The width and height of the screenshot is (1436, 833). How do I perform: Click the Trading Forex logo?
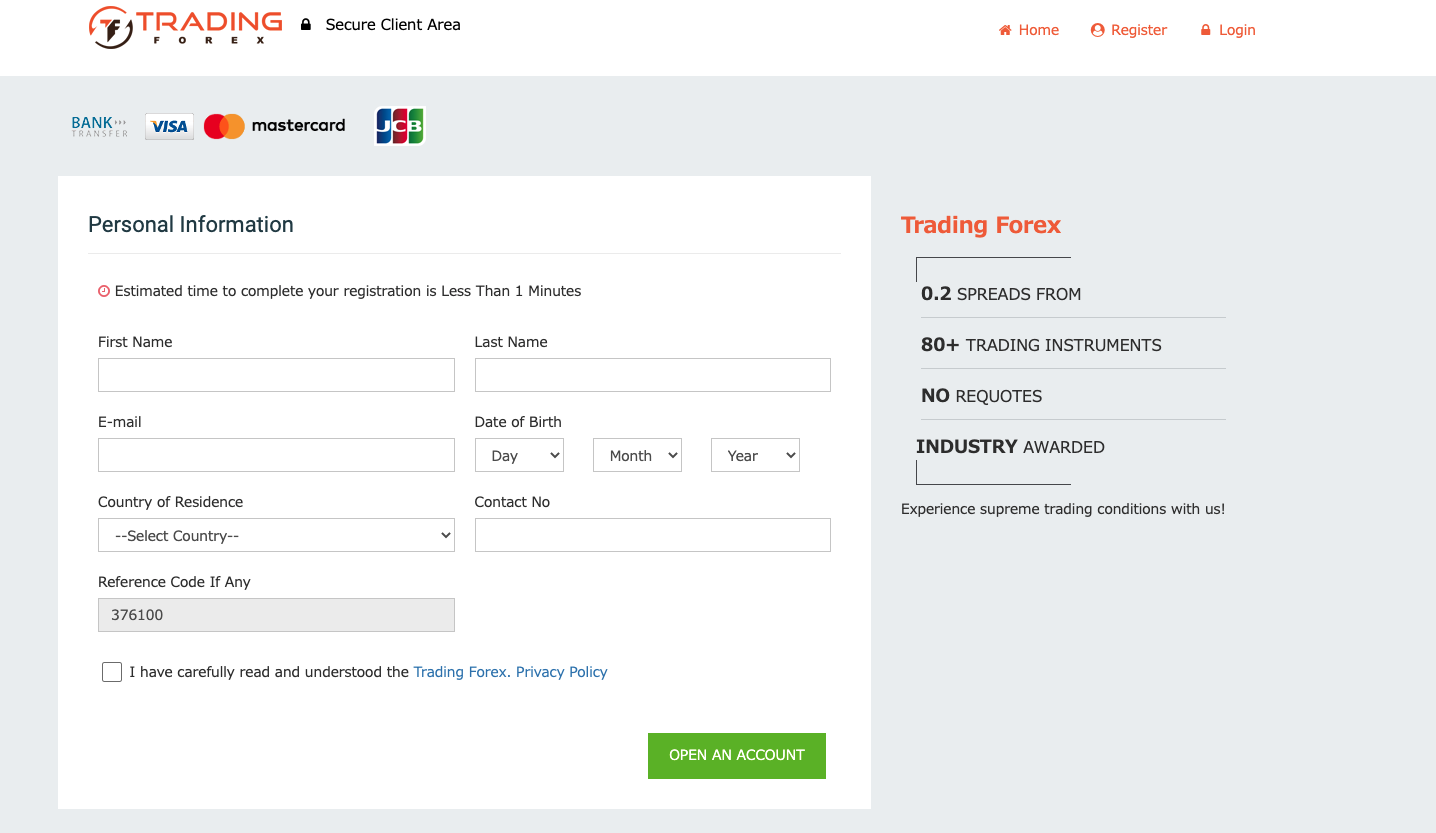tap(185, 27)
